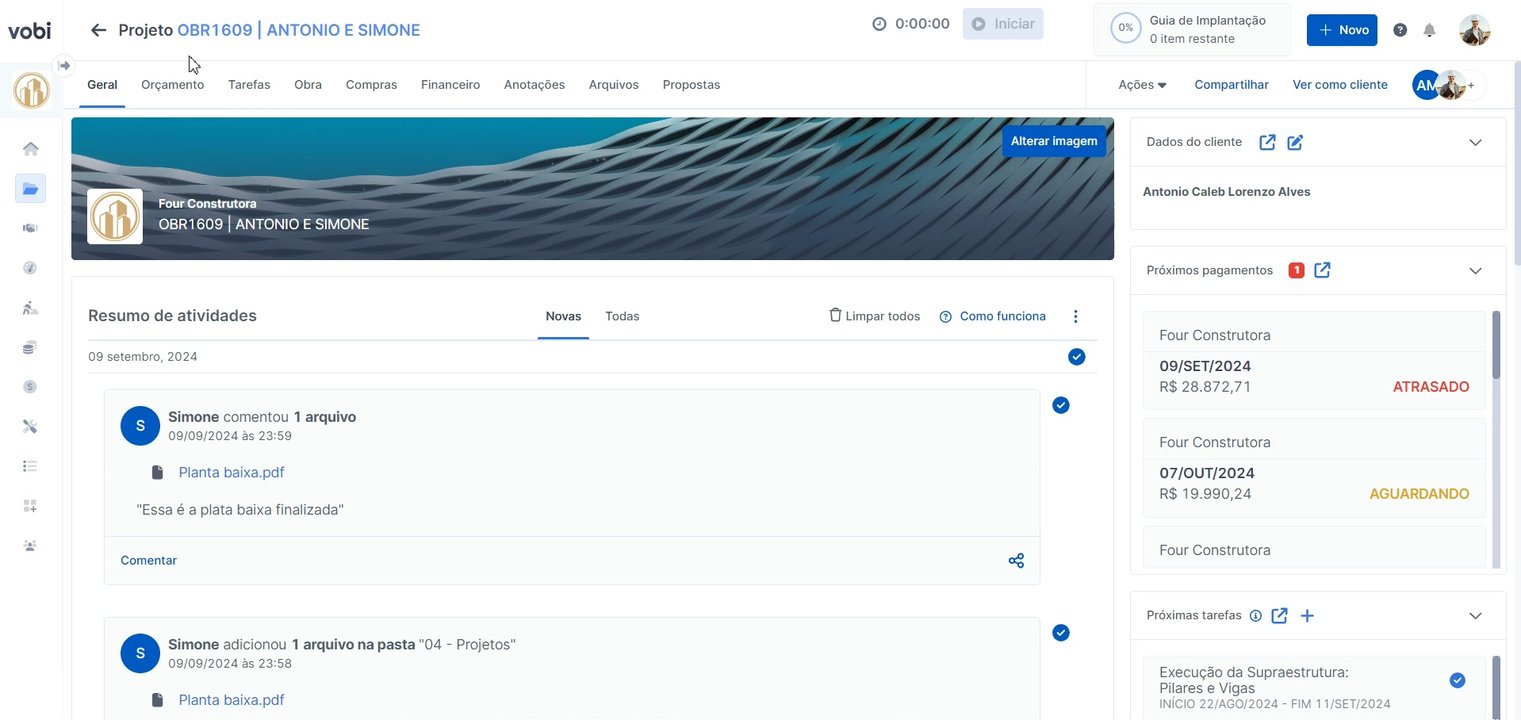This screenshot has width=1521, height=720.
Task: Open the notifications bell
Action: [x=1429, y=30]
